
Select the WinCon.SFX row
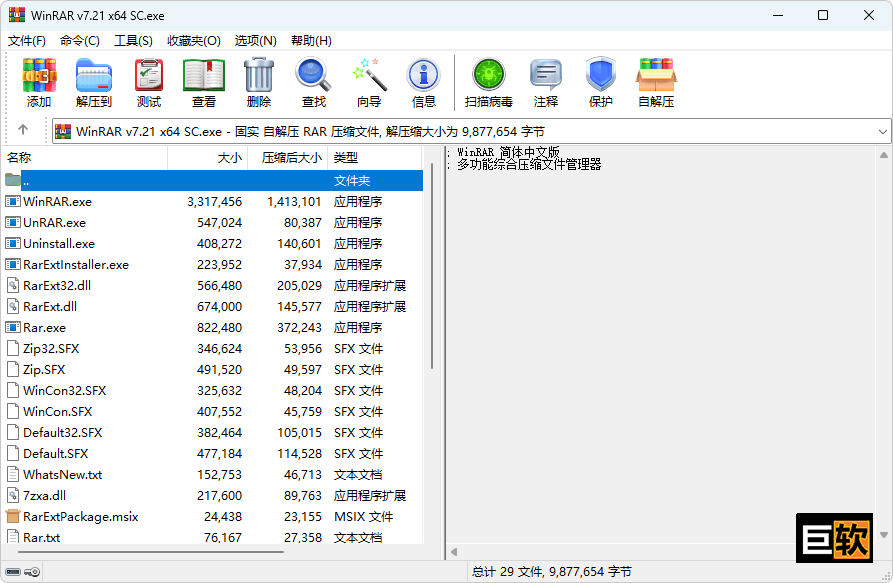(213, 411)
